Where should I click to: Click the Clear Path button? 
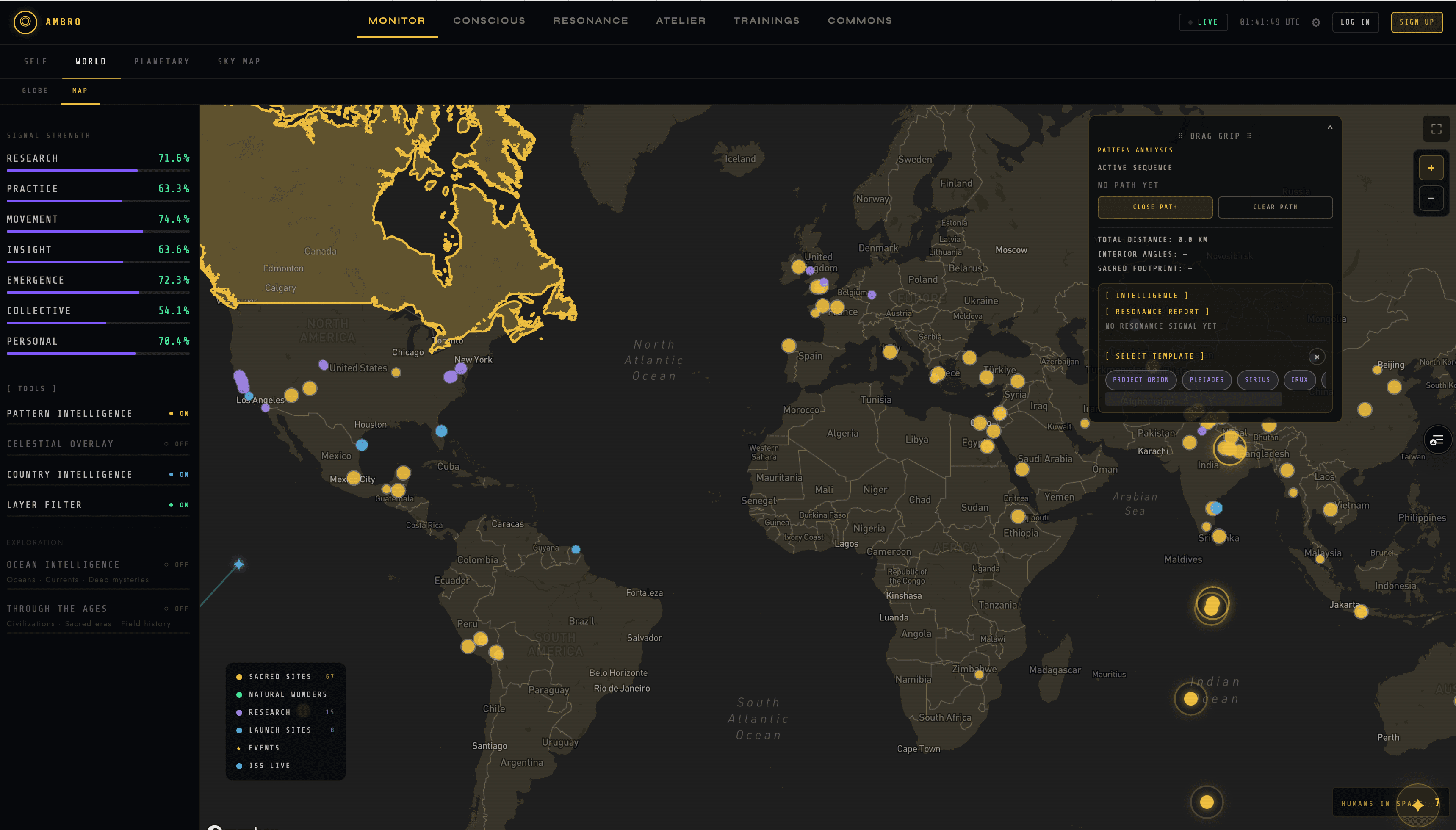tap(1275, 207)
